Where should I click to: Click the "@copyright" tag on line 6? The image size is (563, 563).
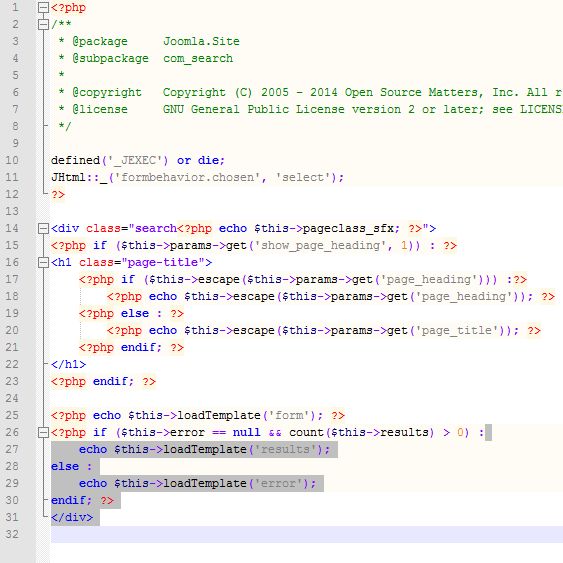(x=107, y=93)
